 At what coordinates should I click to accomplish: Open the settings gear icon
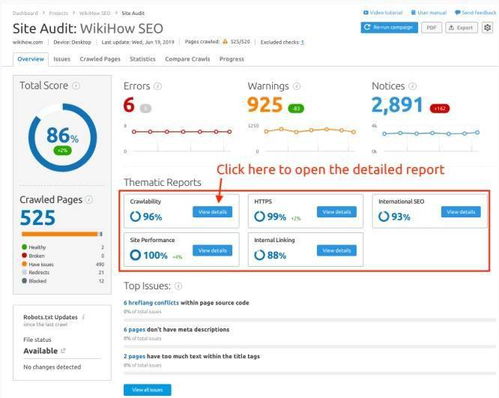point(487,27)
